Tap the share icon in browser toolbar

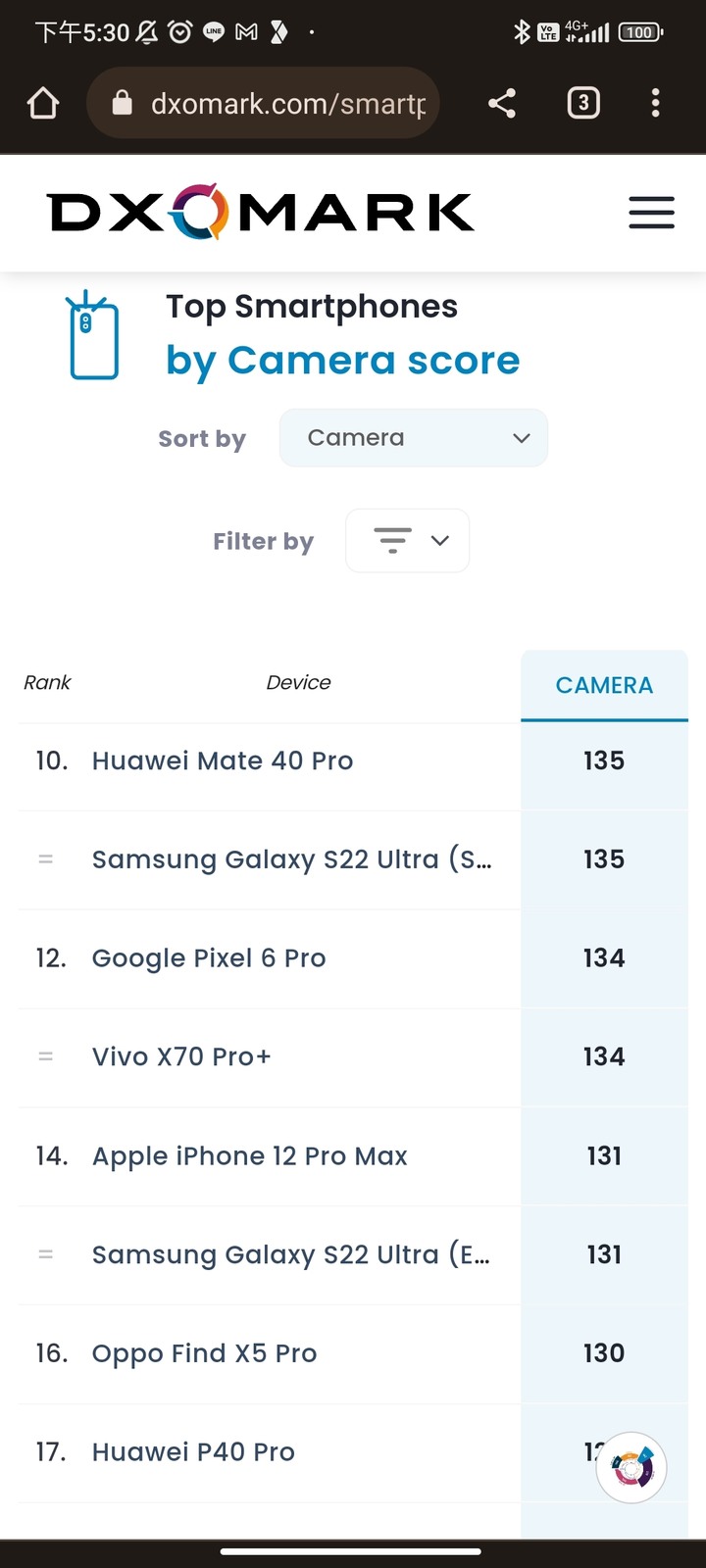(502, 103)
